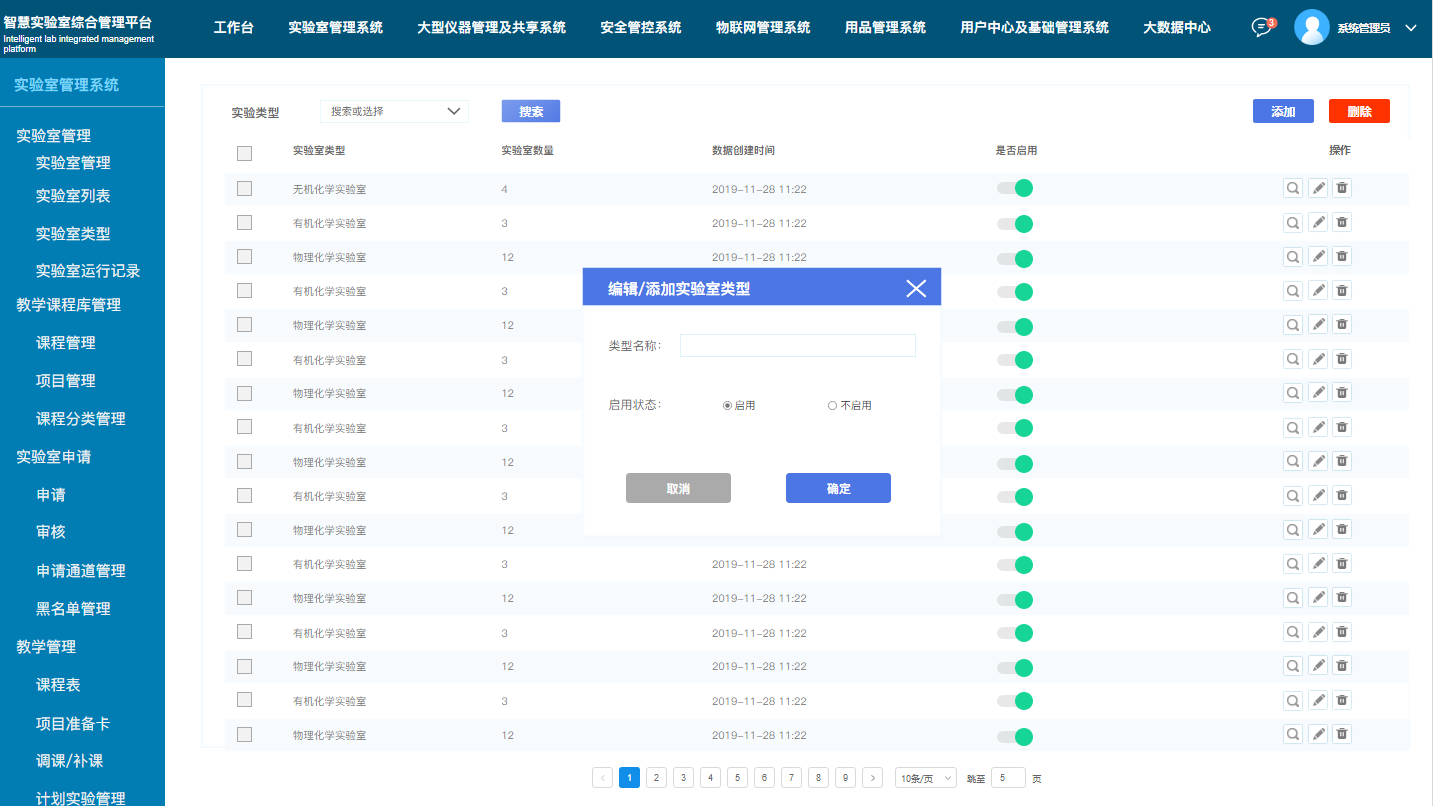Tick the select-all checkbox in the table header
This screenshot has width=1433, height=806.
coord(244,153)
